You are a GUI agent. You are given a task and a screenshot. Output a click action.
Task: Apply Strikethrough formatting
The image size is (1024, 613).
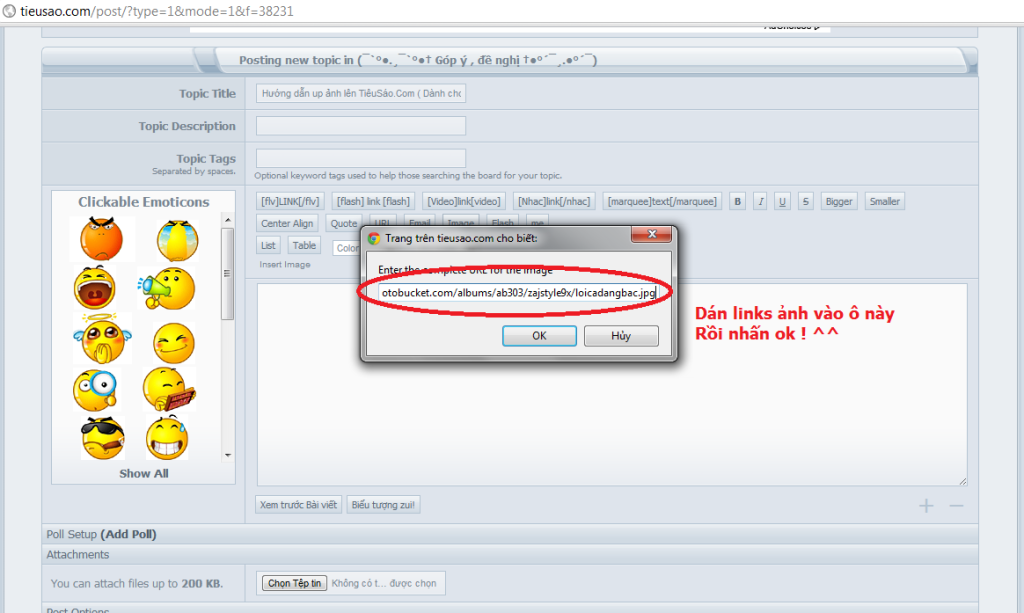[x=806, y=201]
